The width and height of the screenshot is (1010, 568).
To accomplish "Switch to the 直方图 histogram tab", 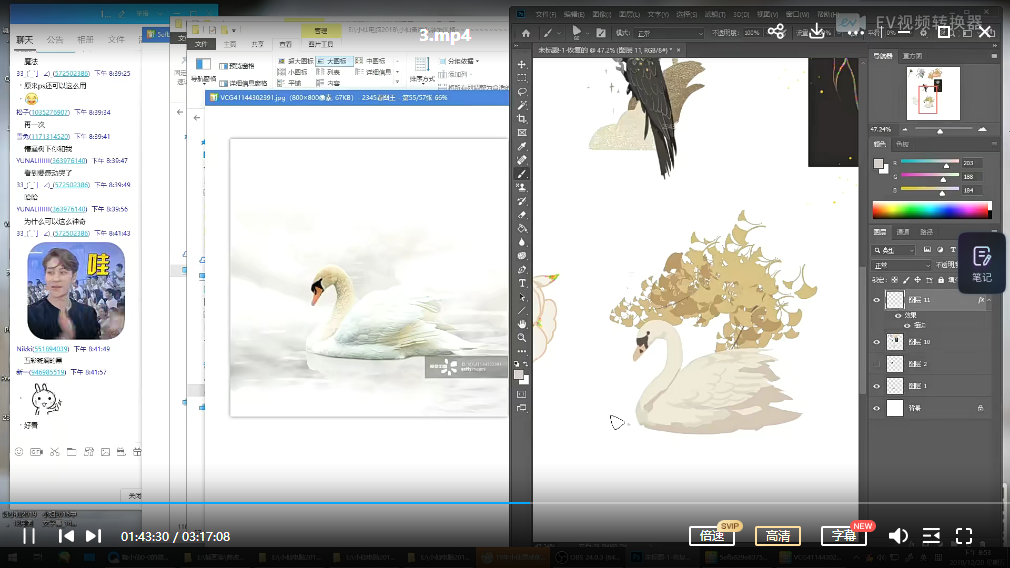I will 912,56.
